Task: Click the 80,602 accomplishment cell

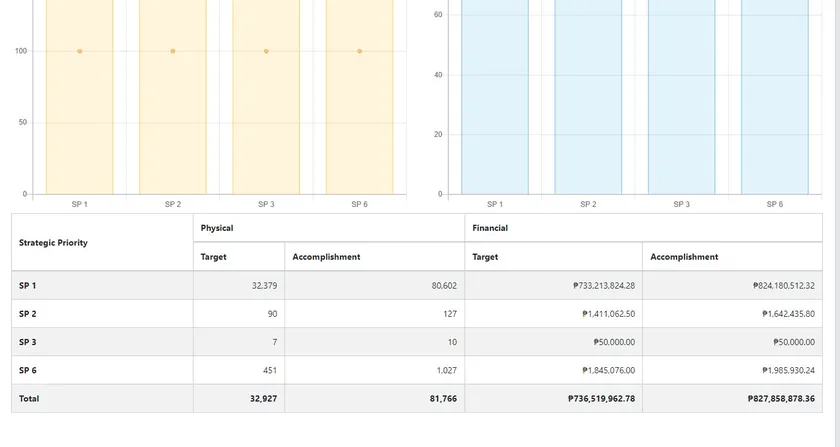Action: click(374, 286)
